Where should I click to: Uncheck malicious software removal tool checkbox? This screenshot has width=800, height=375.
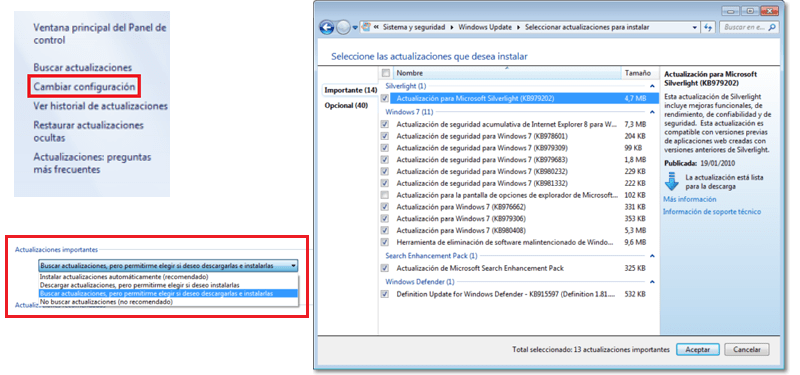point(385,242)
